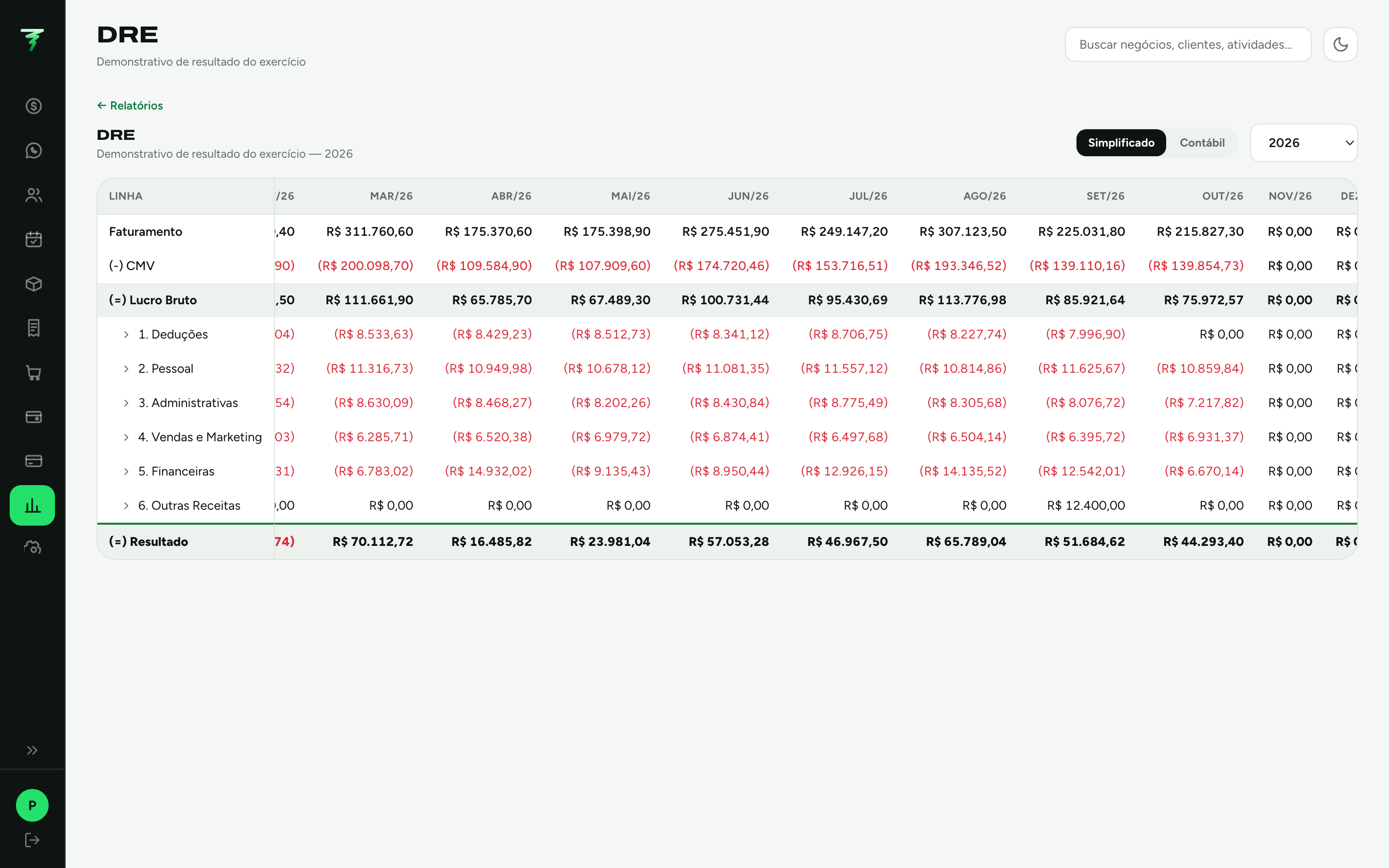Click the MAR/26 column header
The width and height of the screenshot is (1389, 868).
point(392,196)
